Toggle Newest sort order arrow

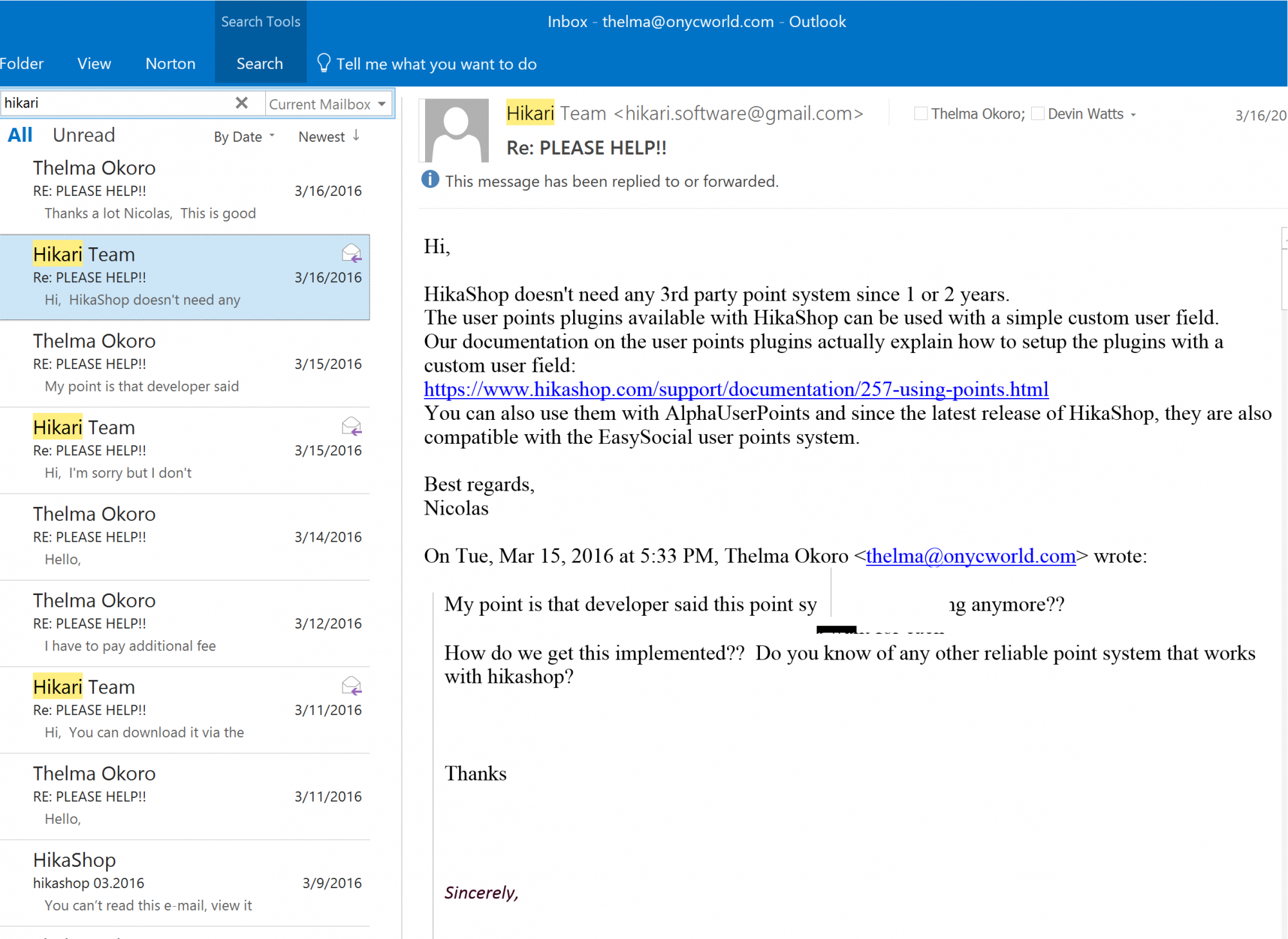(x=356, y=136)
